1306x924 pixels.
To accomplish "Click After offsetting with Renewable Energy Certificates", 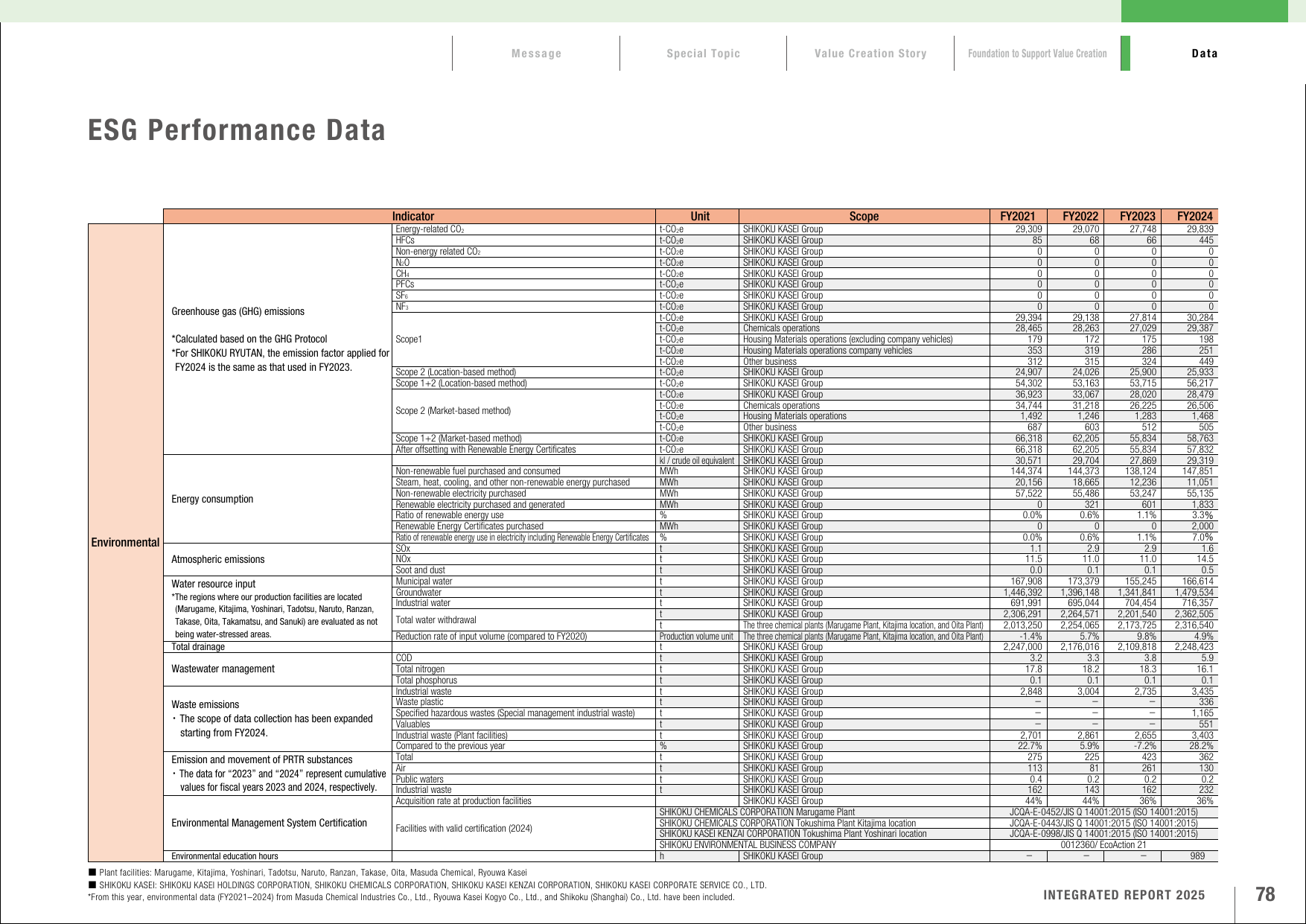I will [x=485, y=449].
